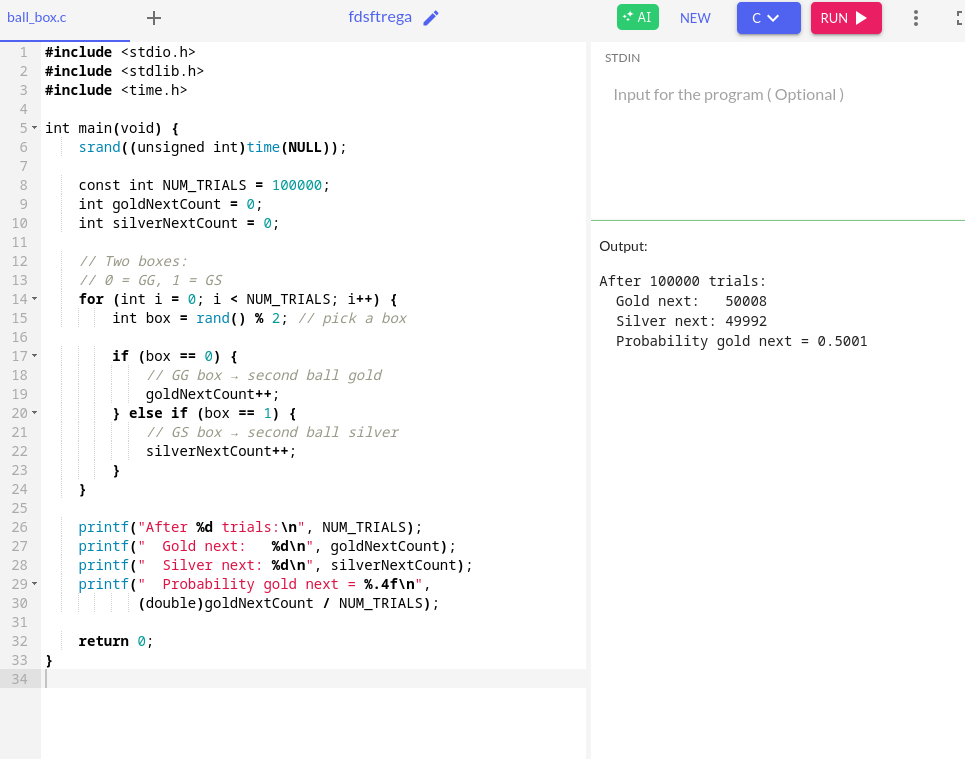Click the Probability gold next output line
Image resolution: width=965 pixels, height=759 pixels.
[741, 341]
